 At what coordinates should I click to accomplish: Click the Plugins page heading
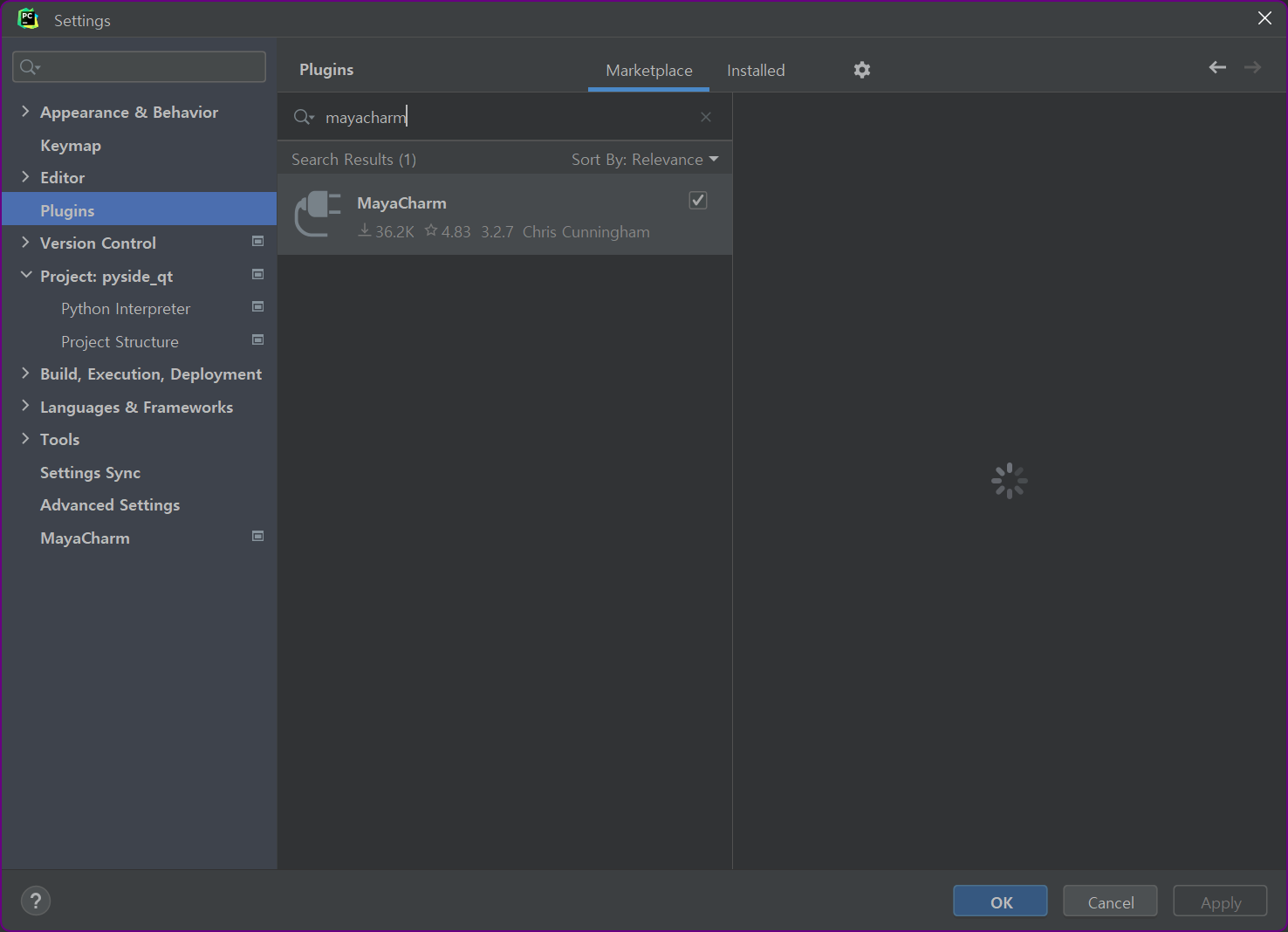coord(326,70)
